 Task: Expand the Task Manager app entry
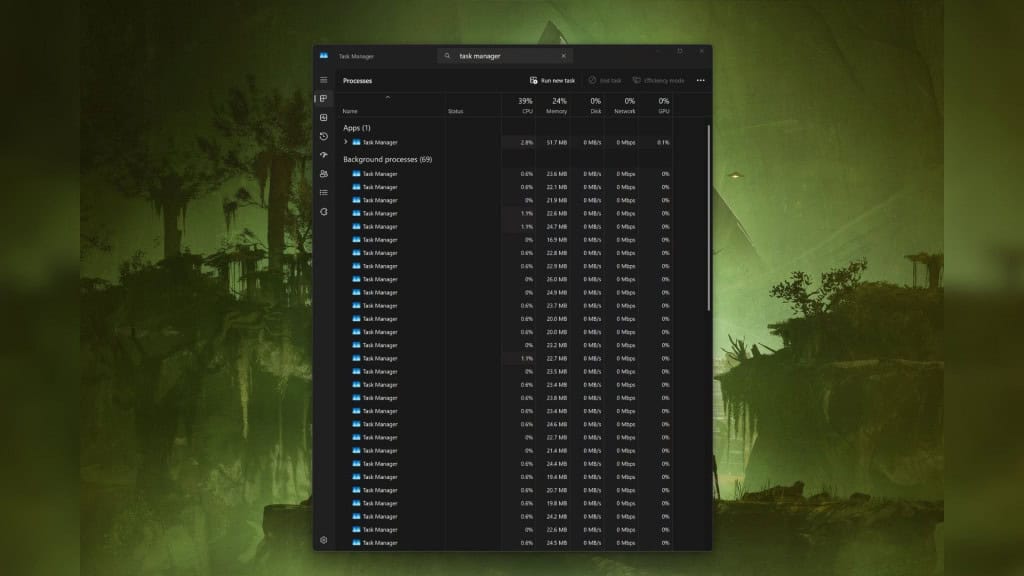click(347, 142)
